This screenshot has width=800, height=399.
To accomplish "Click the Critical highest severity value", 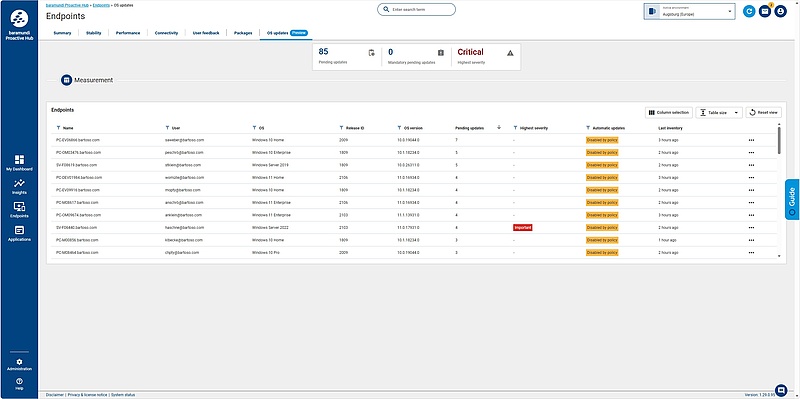I will point(470,52).
